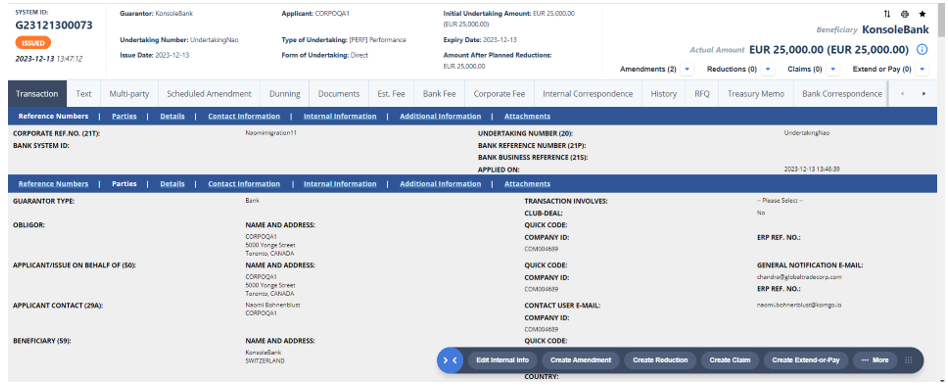Screen dimensions: 948x387
Task: Select email naomi.bohnenblust@komgo.io
Action: (799, 305)
